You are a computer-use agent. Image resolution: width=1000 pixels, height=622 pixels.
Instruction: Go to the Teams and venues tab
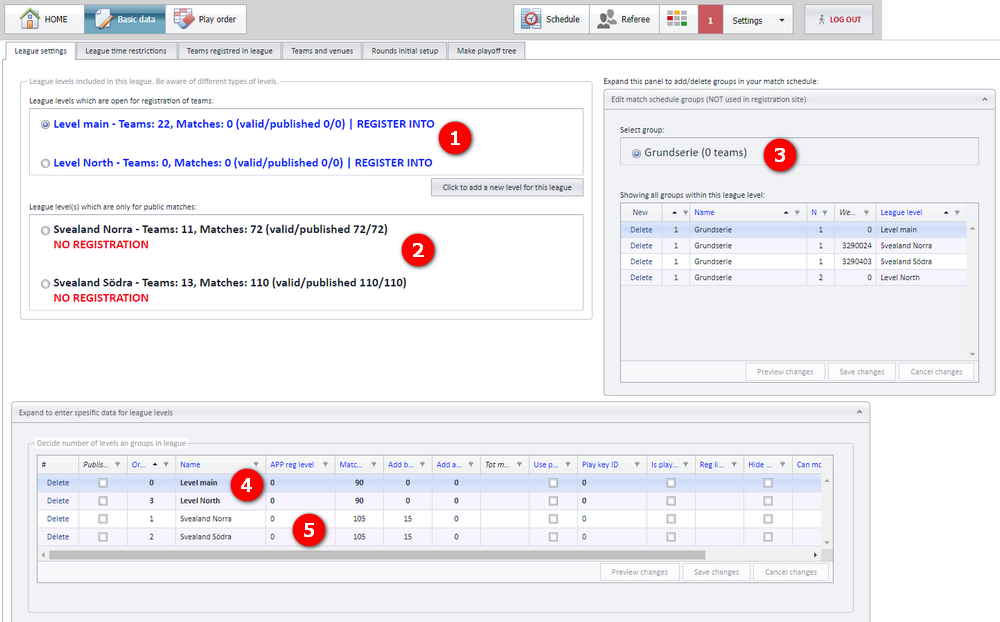(322, 51)
